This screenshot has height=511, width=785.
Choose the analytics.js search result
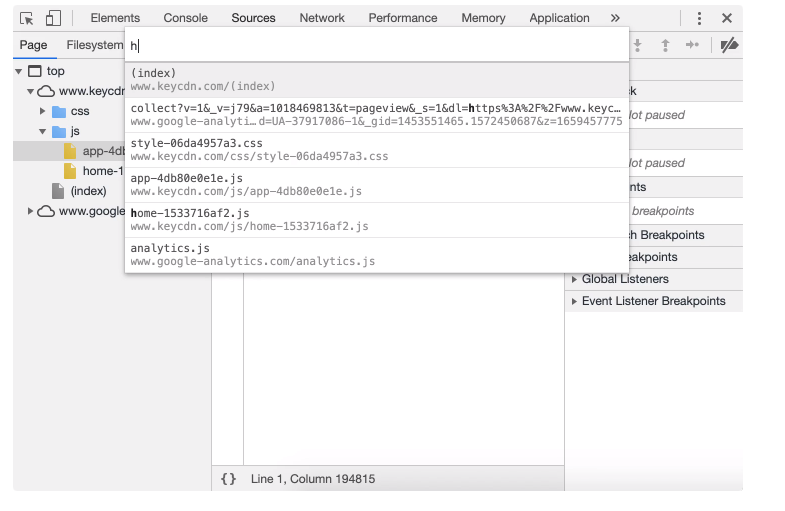(376, 255)
